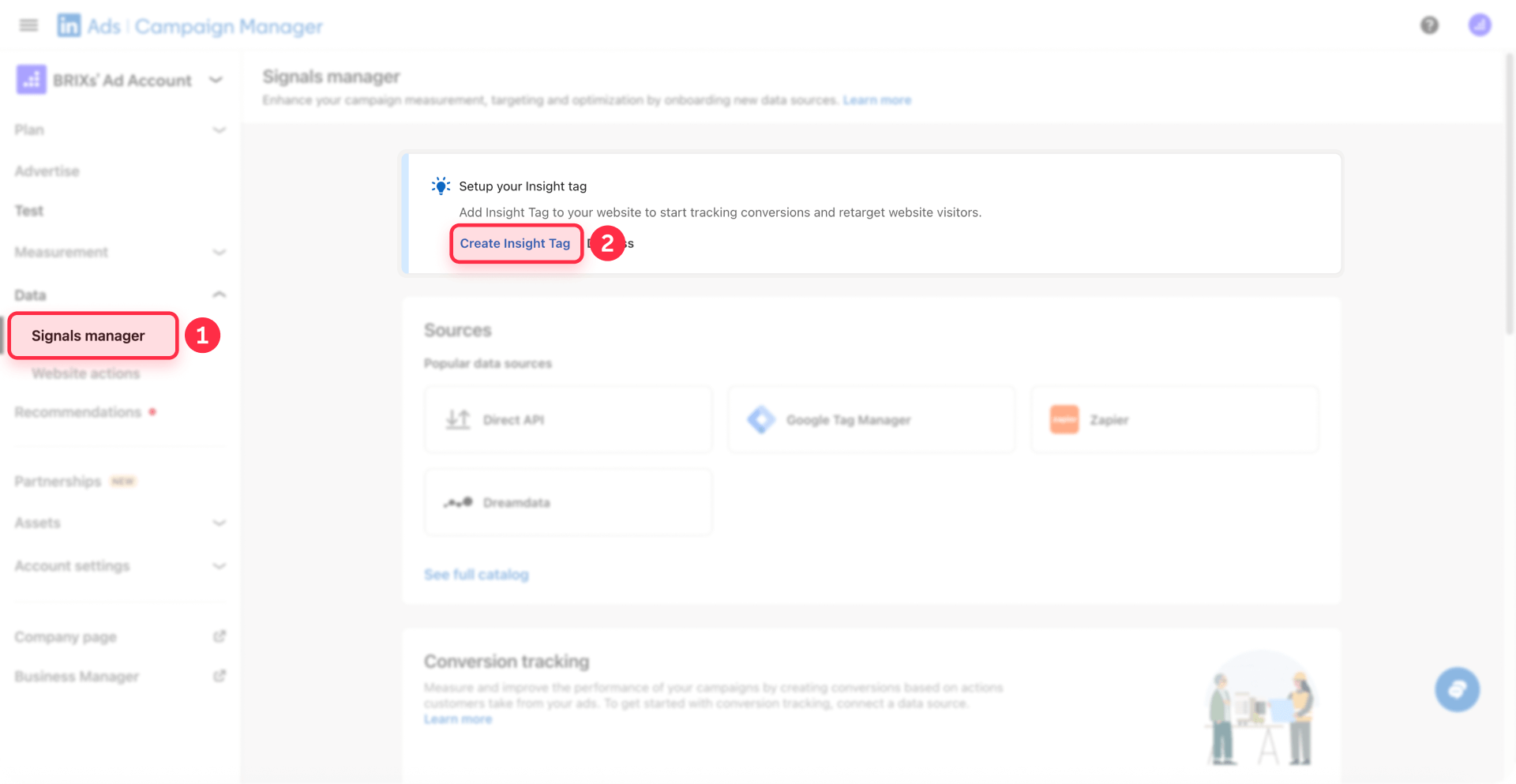Screen dimensions: 1516x784
Task: Select the Google Tag Manager source
Action: point(871,419)
